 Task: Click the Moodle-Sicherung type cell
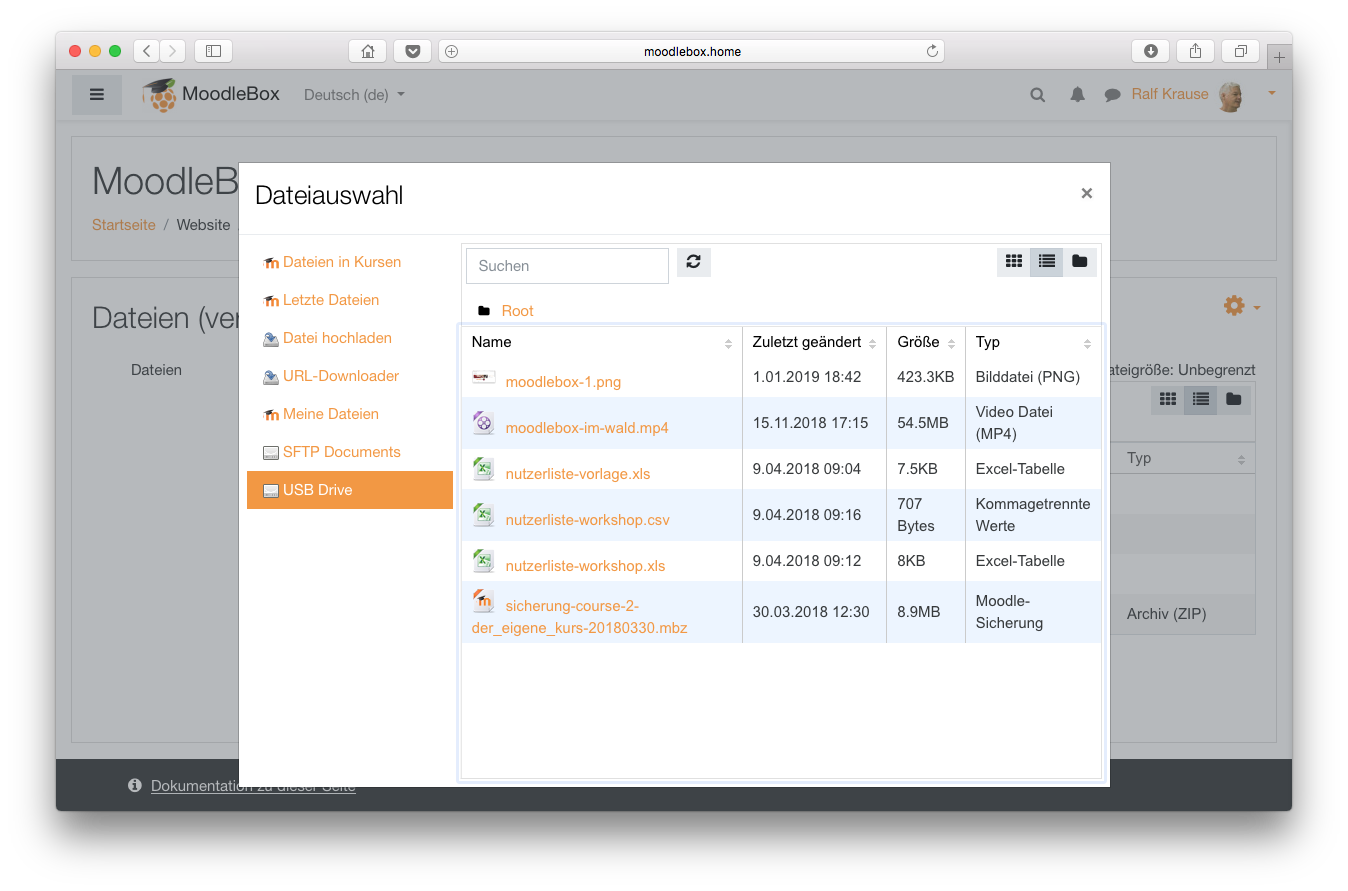tap(1033, 612)
